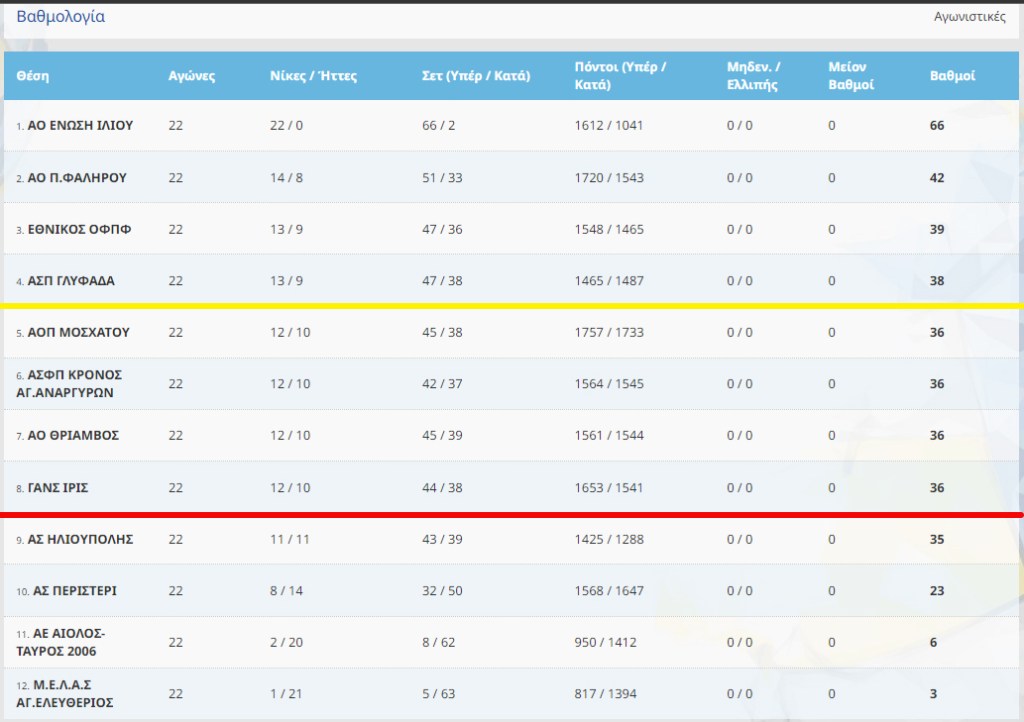Screen dimensions: 1024x722
Task: Open ΕΘΝΙΚΟΣ ΟΦΠΦ team page
Action: (79, 229)
